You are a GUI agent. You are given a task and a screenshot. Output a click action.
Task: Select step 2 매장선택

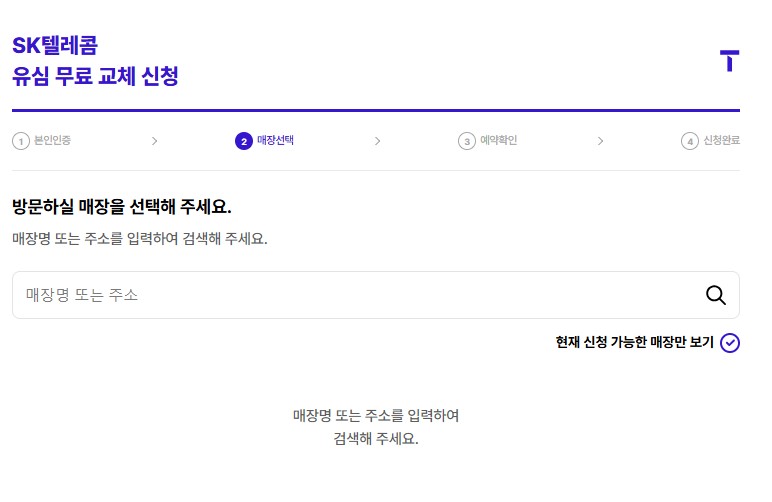pyautogui.click(x=264, y=141)
